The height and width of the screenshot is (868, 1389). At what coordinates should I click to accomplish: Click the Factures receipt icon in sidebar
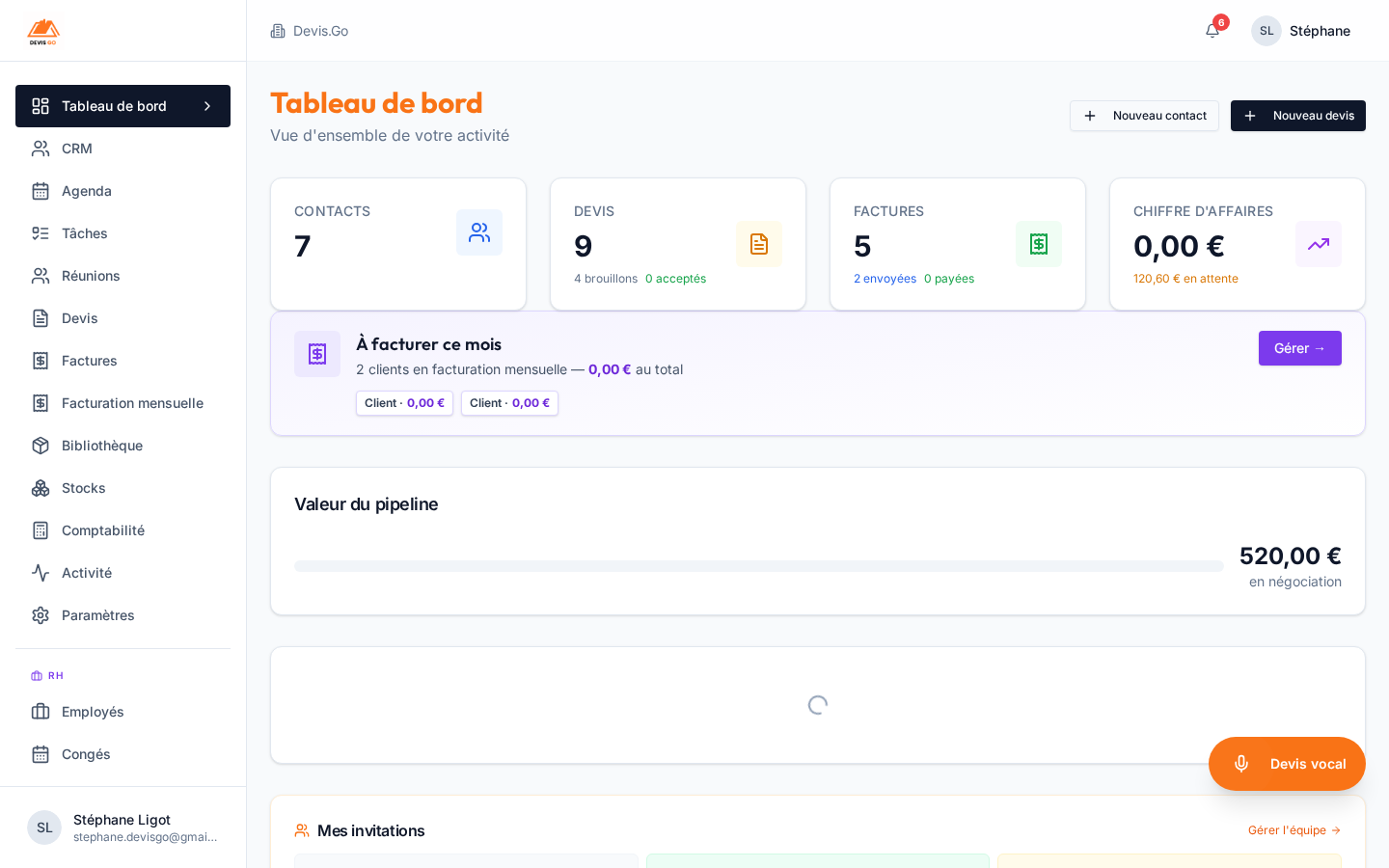[x=41, y=361]
